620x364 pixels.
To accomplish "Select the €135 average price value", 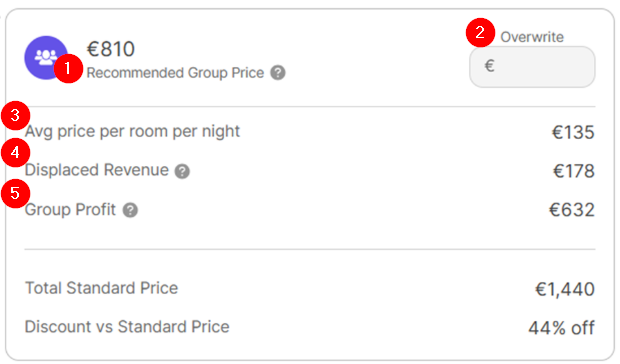I will (x=573, y=132).
